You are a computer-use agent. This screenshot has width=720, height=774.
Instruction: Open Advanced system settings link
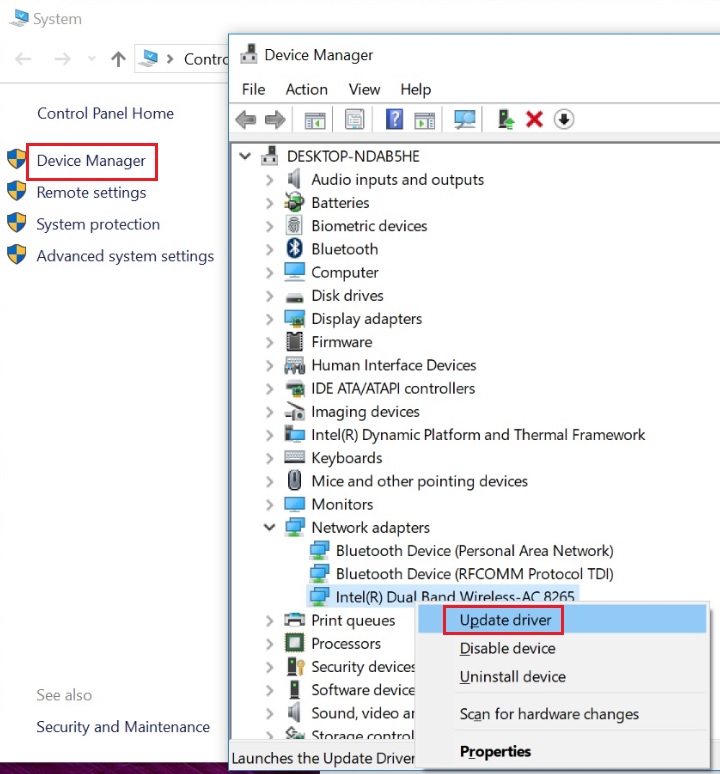(x=125, y=256)
